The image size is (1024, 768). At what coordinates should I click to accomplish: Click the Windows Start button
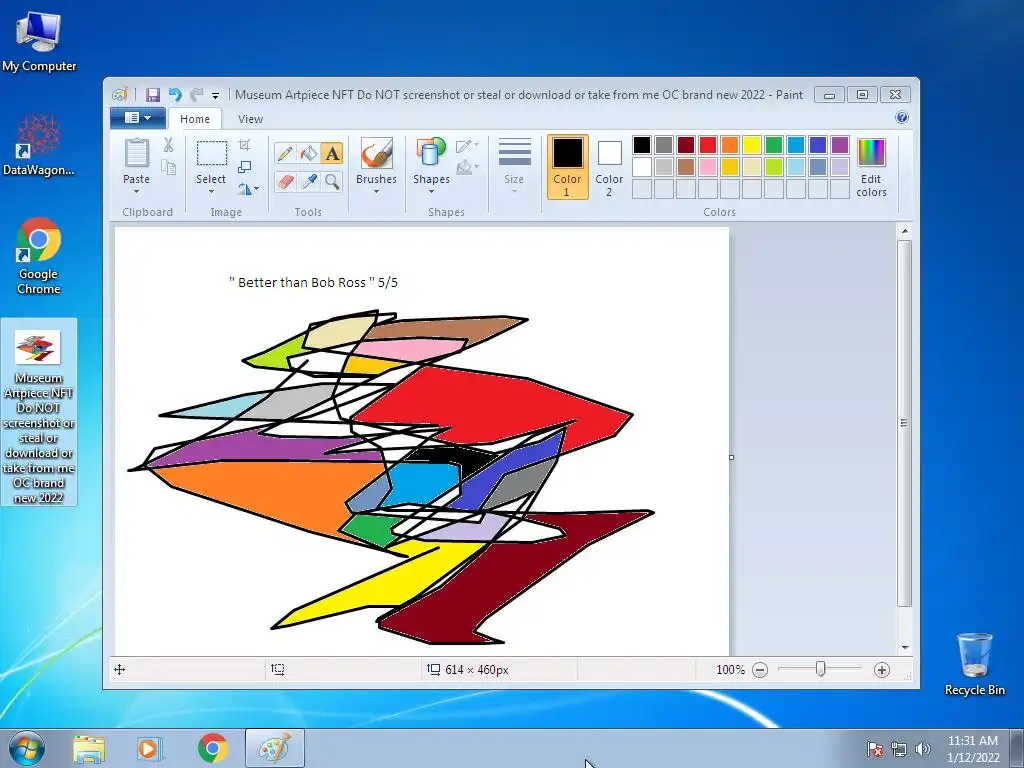pyautogui.click(x=27, y=748)
